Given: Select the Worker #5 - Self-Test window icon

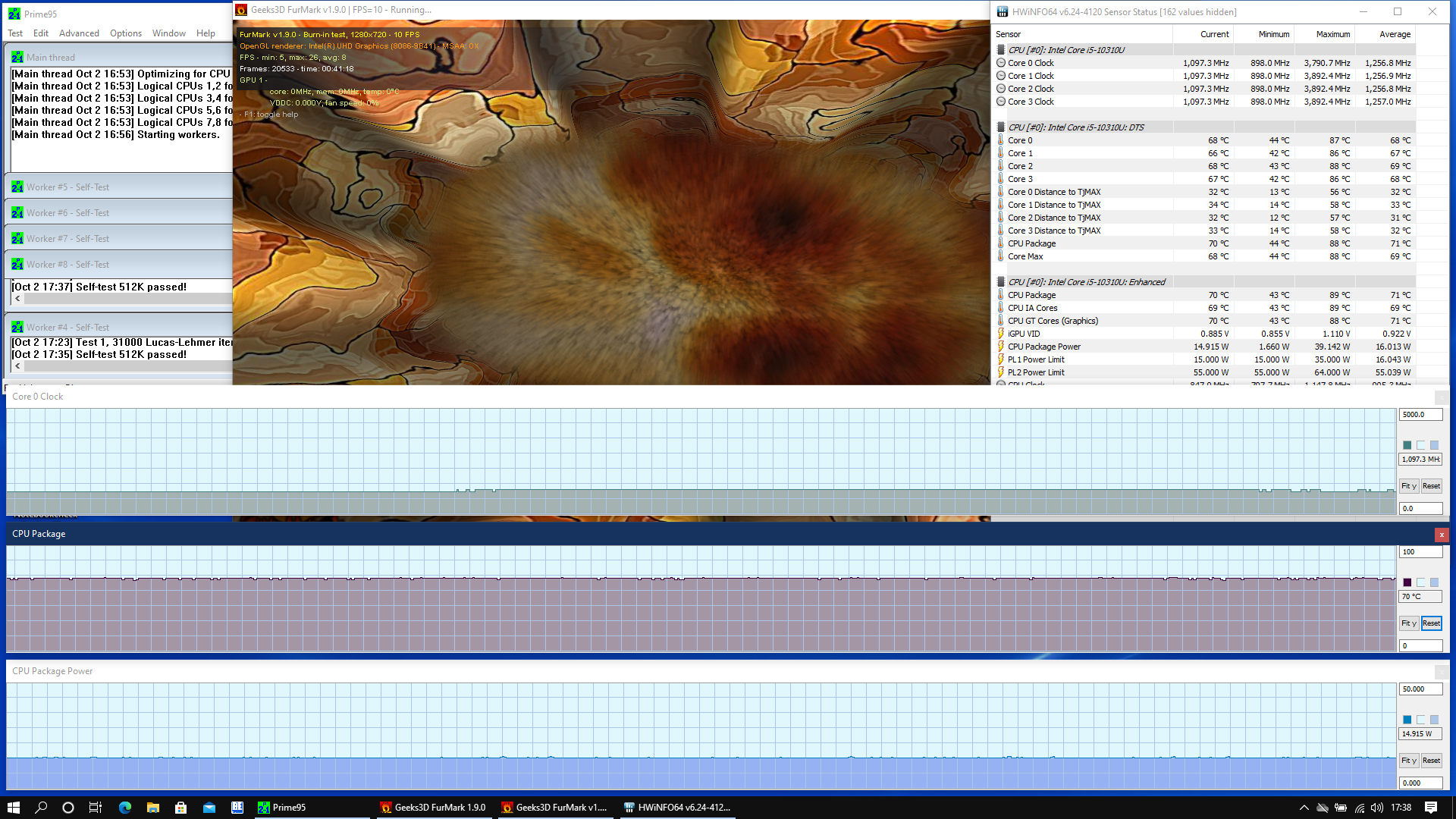Looking at the screenshot, I should pyautogui.click(x=17, y=187).
